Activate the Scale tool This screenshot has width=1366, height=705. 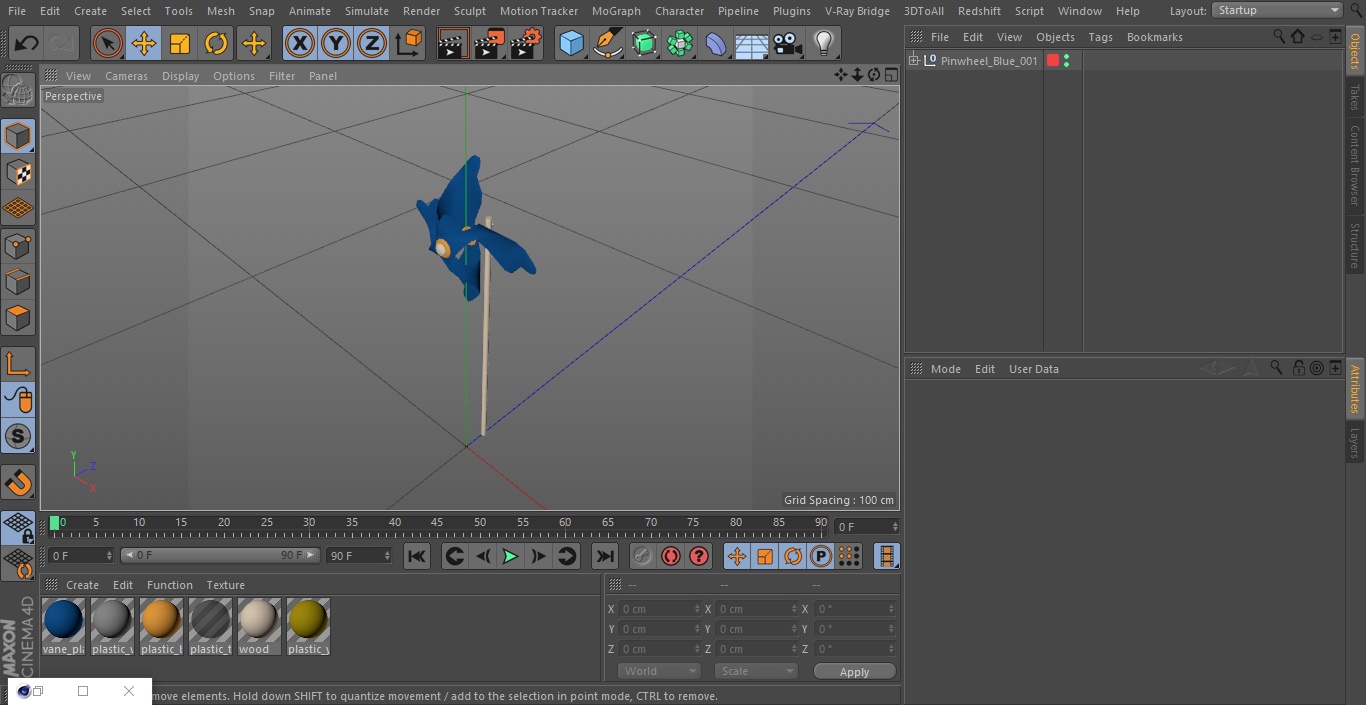[x=180, y=43]
